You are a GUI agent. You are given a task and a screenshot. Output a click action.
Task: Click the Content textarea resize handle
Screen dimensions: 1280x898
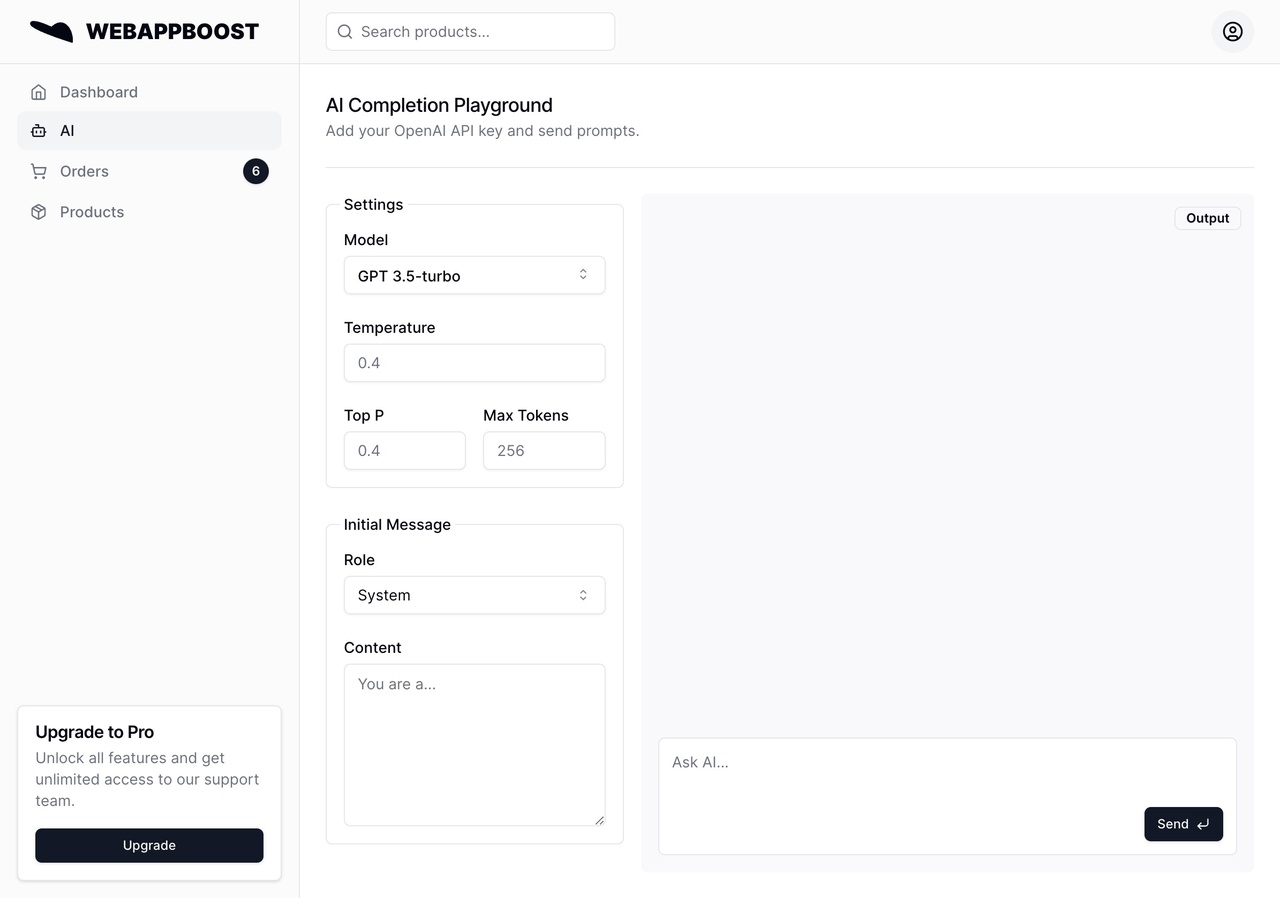(x=599, y=819)
